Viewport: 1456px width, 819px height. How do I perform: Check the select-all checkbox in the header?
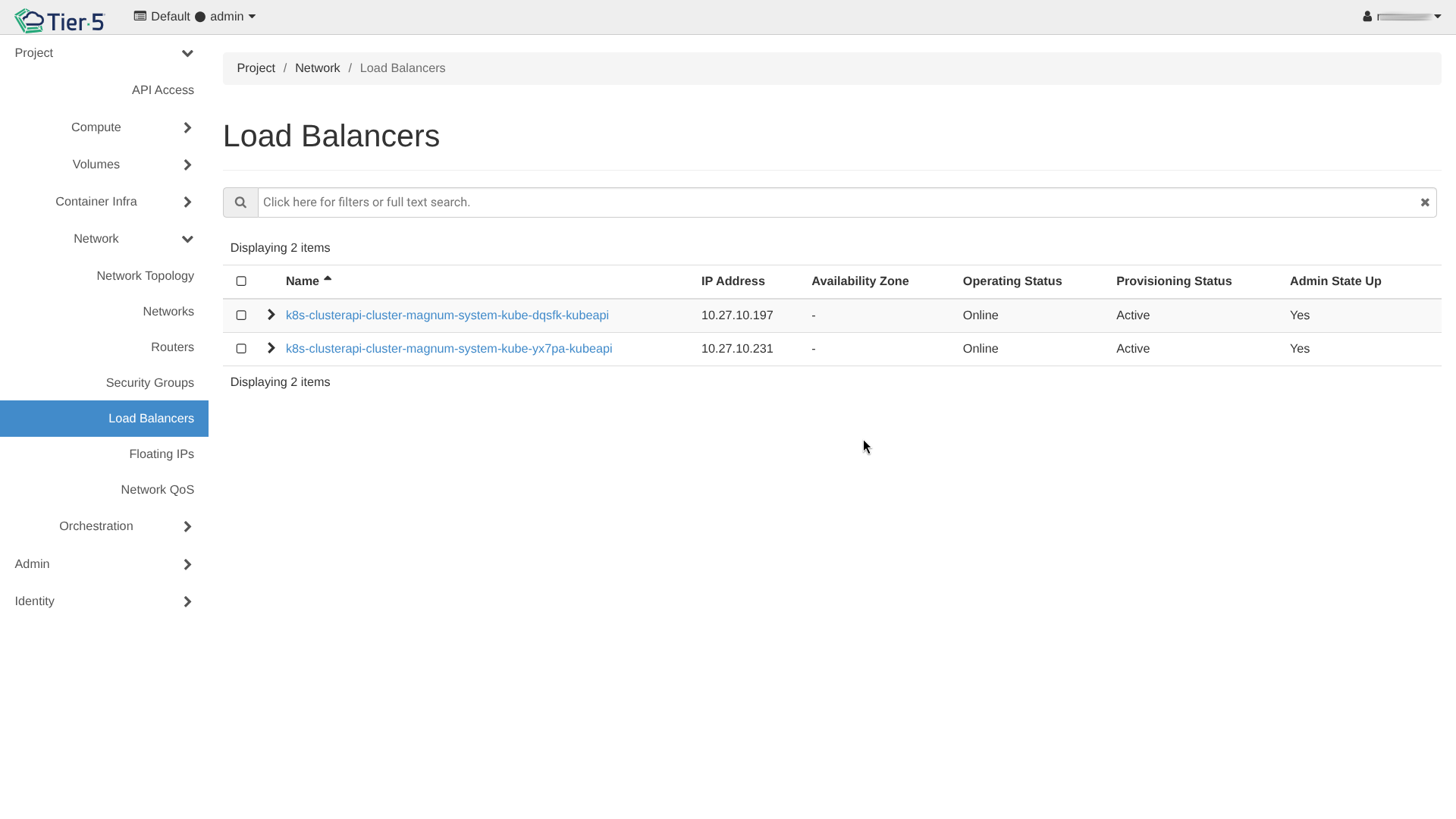pos(241,281)
